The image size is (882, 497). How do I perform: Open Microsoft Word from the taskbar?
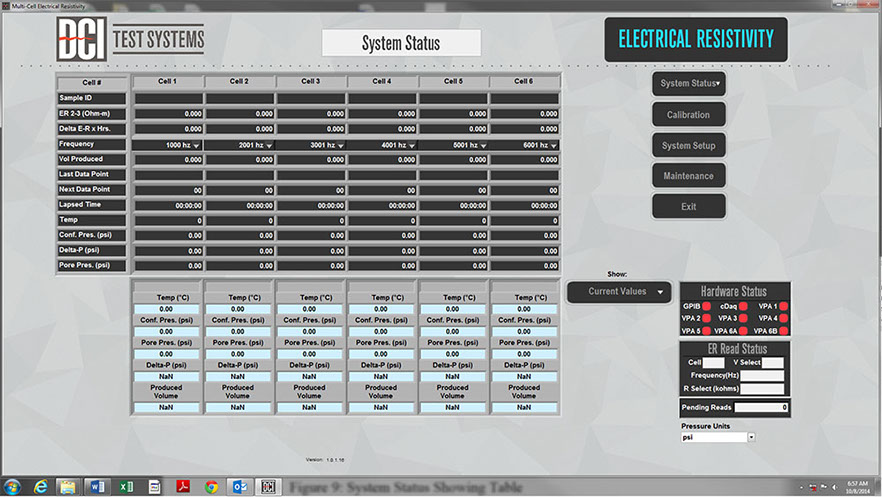98,487
